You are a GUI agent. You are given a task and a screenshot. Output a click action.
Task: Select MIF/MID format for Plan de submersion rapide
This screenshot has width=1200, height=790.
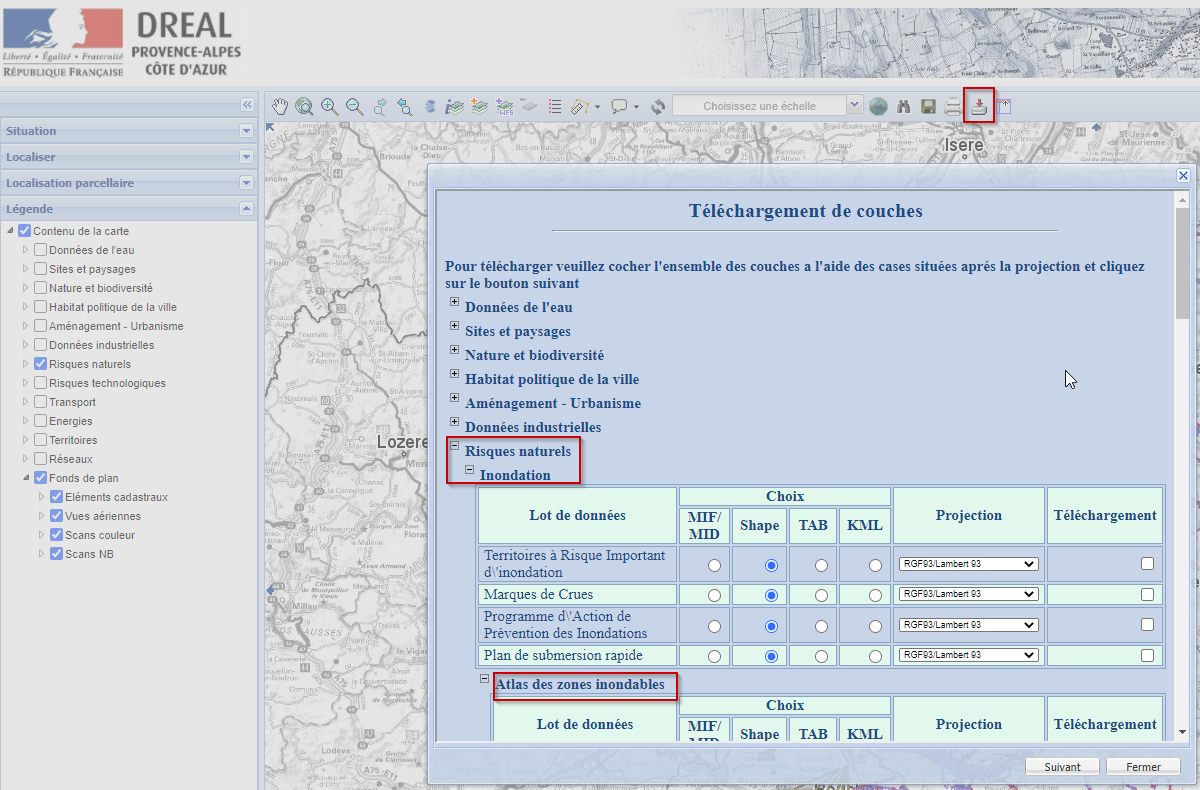714,656
